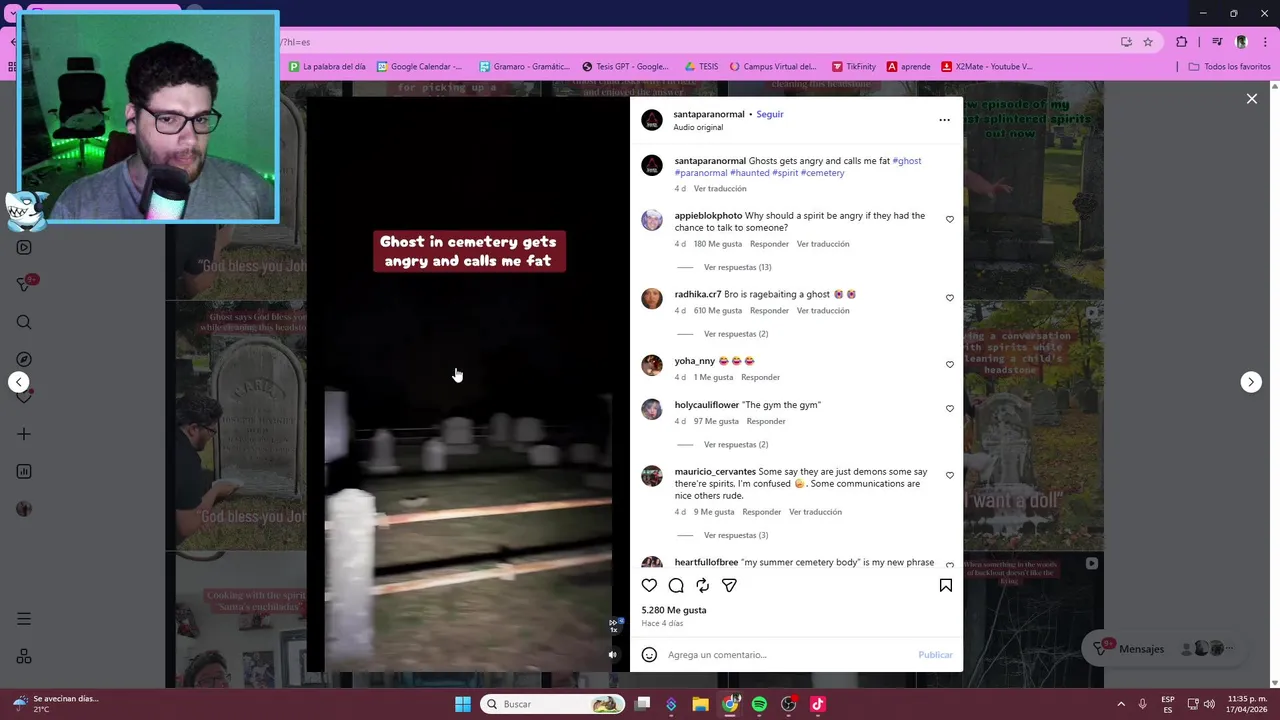Like the post with the heart icon
This screenshot has height=720, width=1280.
(x=649, y=586)
